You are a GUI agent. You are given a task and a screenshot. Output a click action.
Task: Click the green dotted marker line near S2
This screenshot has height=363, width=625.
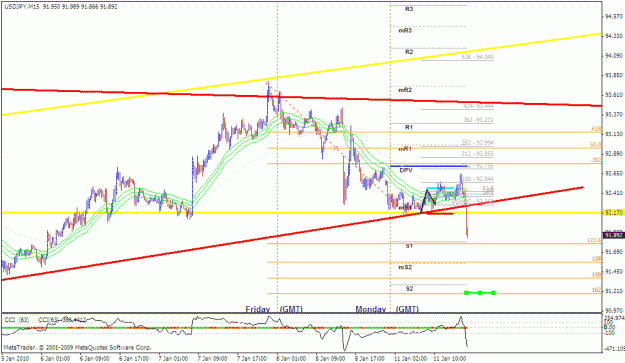[x=480, y=293]
